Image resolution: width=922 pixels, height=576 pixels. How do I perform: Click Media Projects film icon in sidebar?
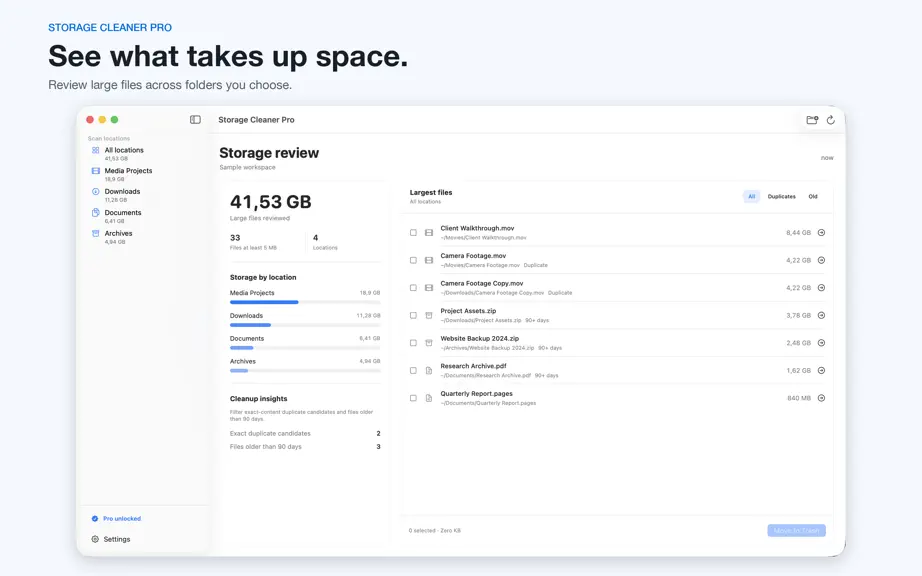click(95, 171)
